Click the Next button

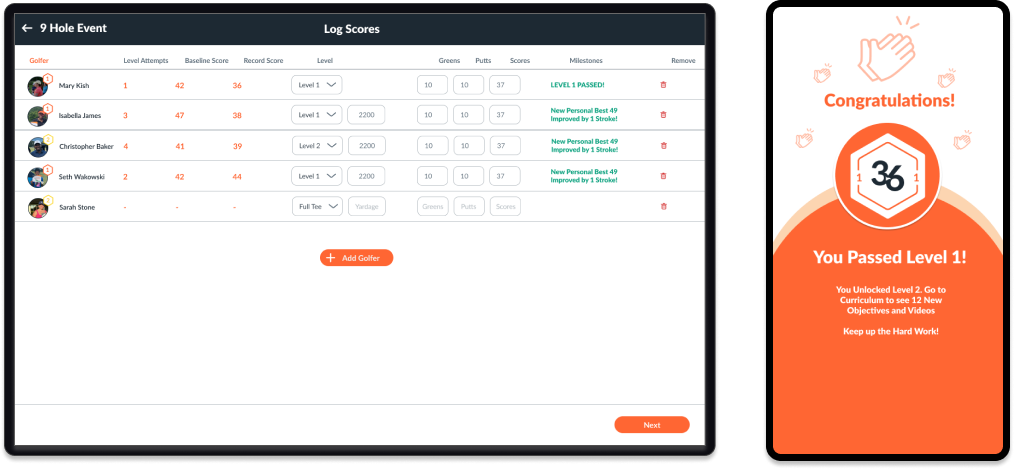coord(652,425)
